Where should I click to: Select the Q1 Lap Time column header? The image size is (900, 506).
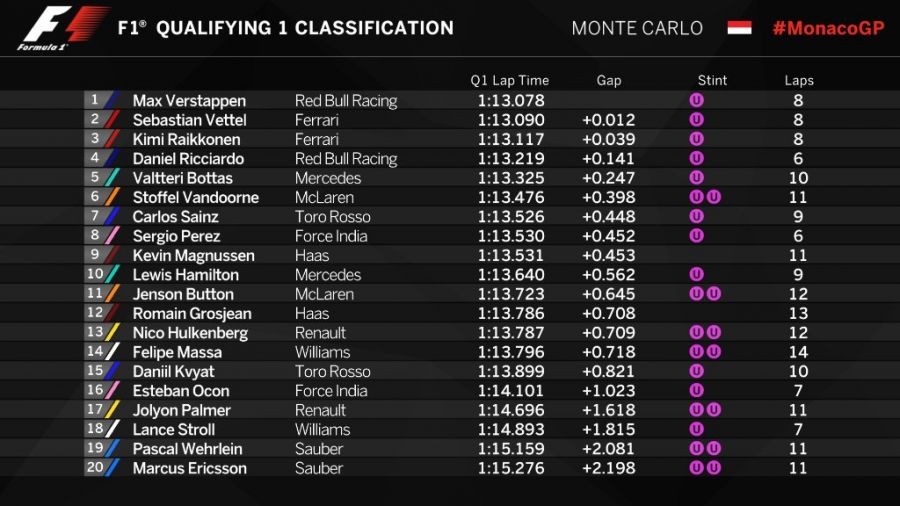pyautogui.click(x=510, y=81)
